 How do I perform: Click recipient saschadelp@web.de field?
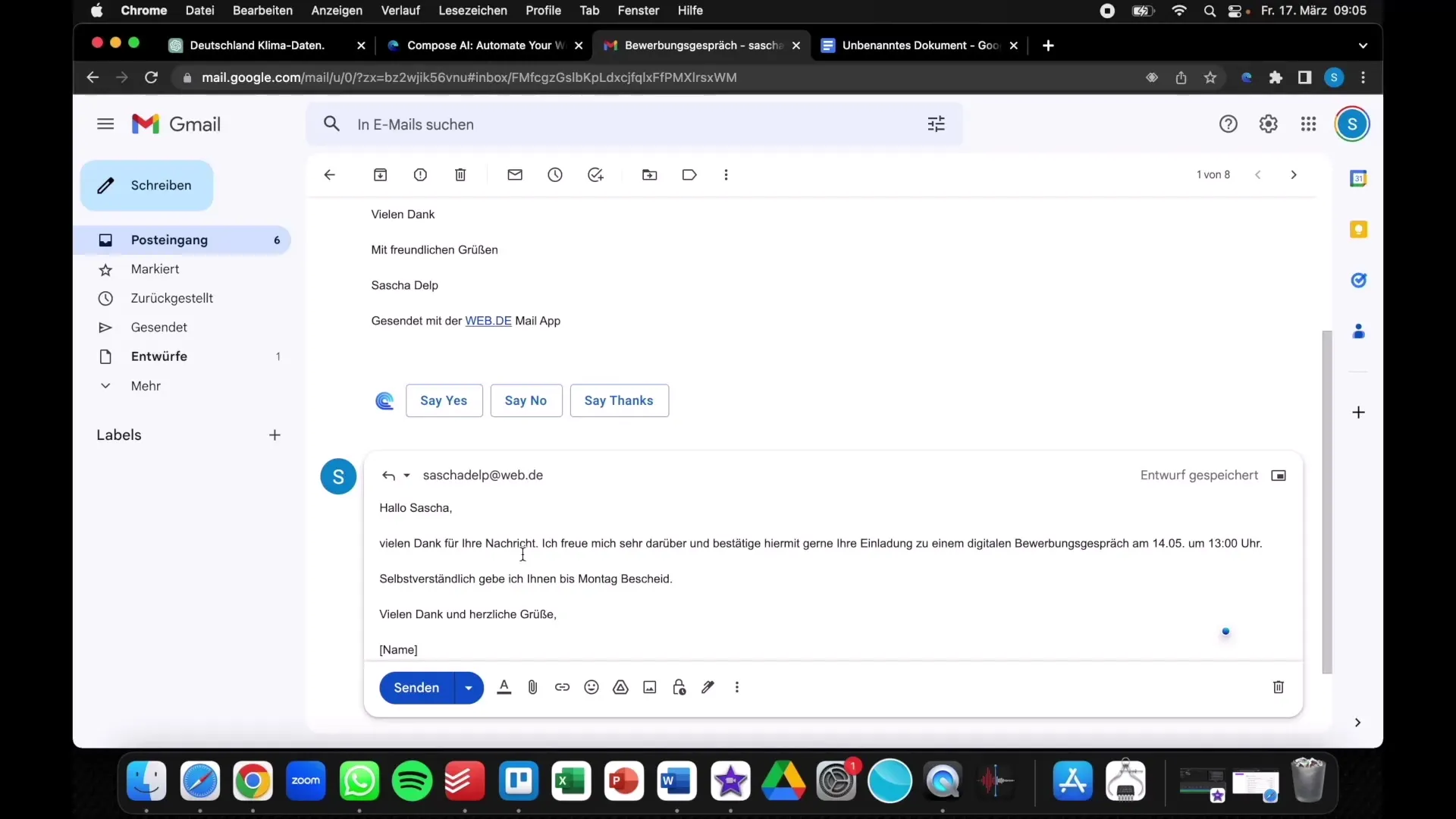tap(483, 476)
